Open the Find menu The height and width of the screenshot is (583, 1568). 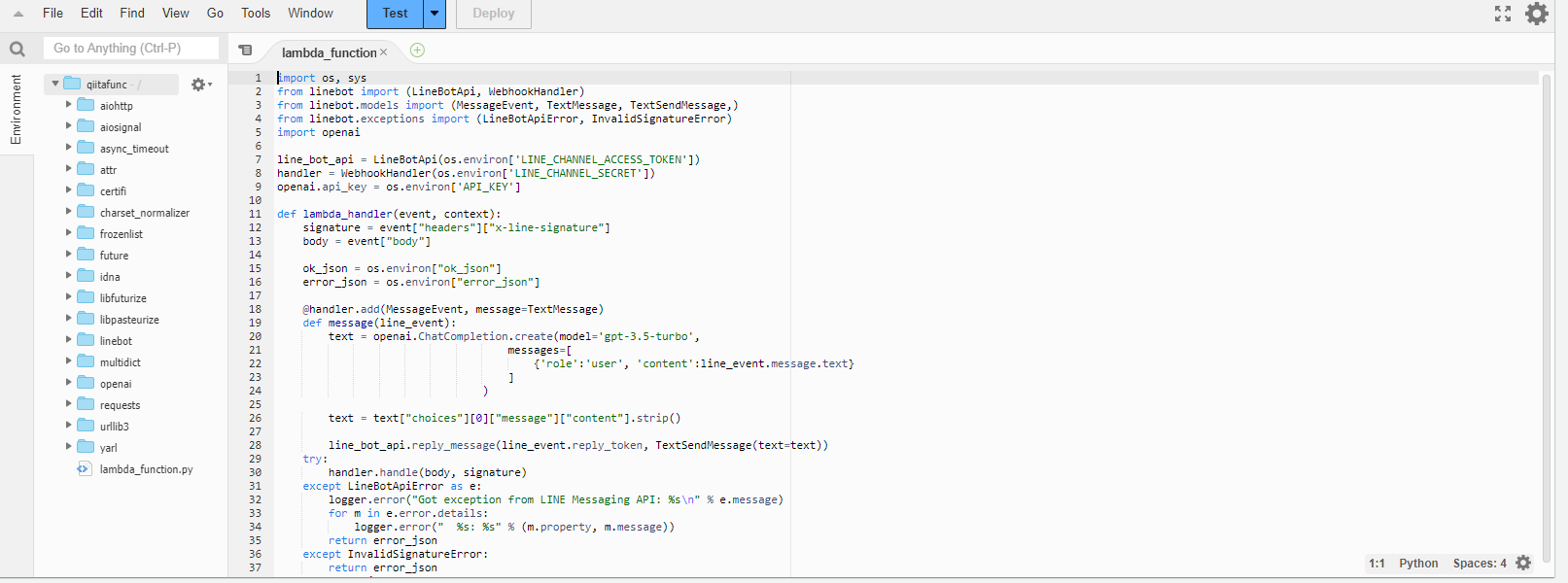pyautogui.click(x=132, y=14)
